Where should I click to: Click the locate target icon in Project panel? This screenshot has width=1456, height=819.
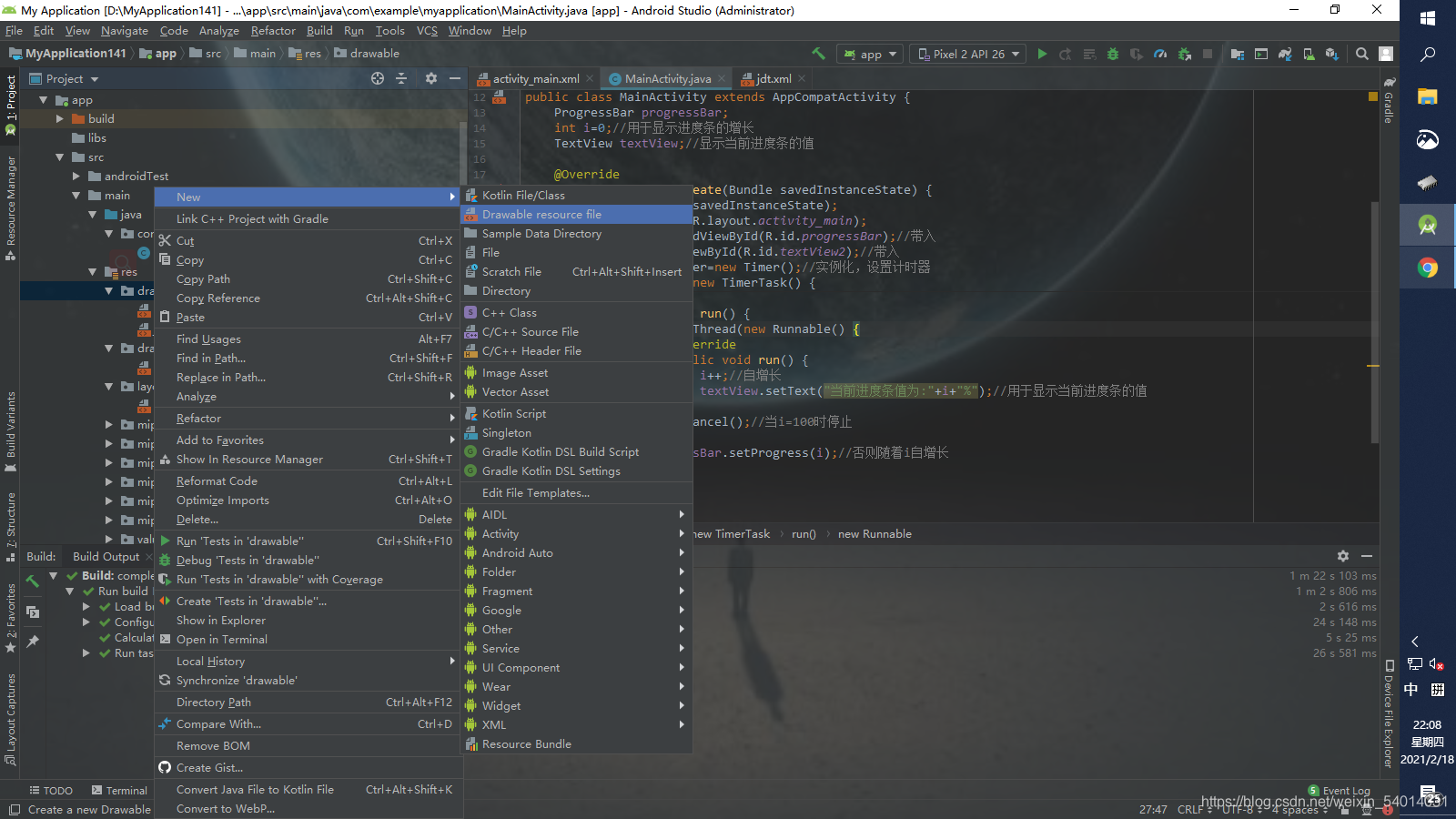click(x=378, y=78)
